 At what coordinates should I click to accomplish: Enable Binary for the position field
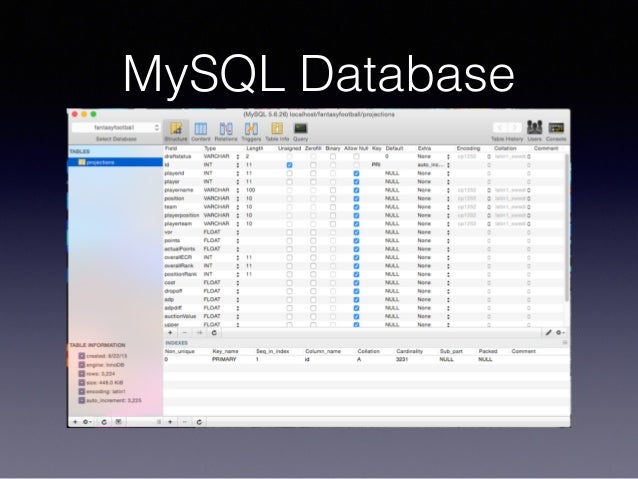click(x=333, y=199)
